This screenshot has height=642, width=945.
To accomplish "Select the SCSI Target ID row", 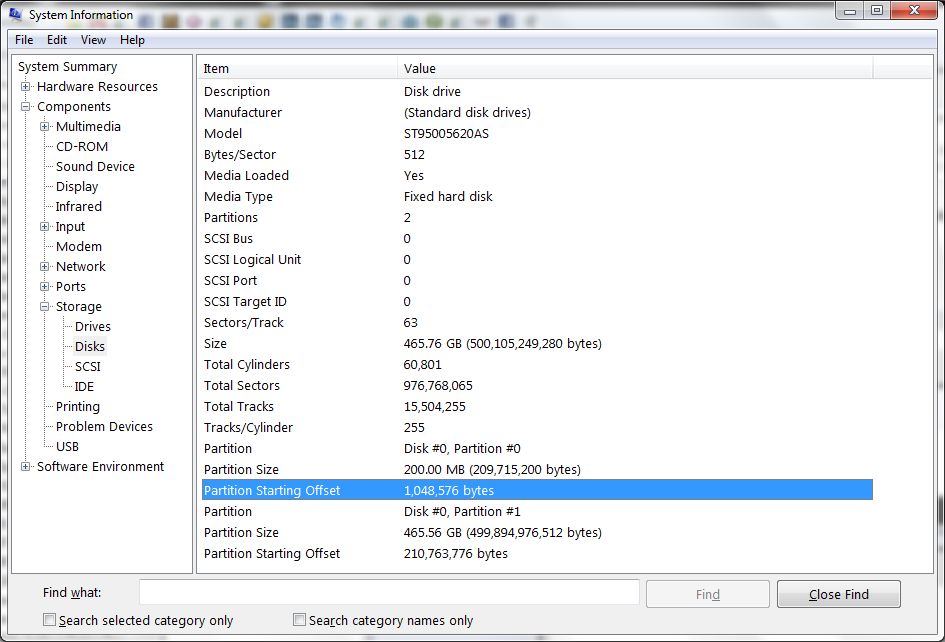I will tap(537, 301).
